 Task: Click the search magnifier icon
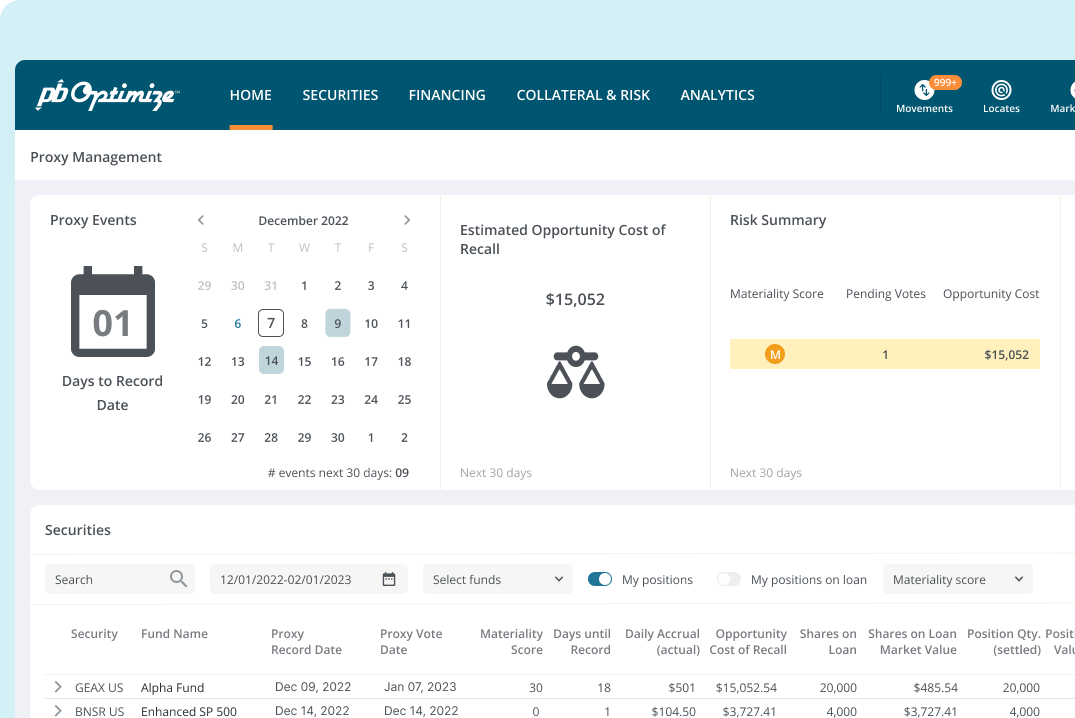[x=178, y=579]
